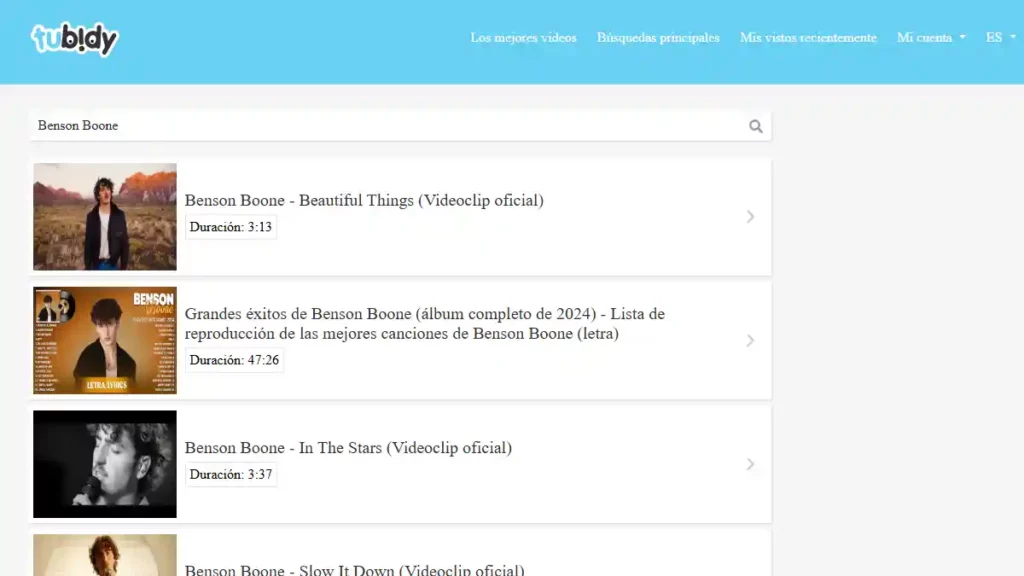This screenshot has height=576, width=1024.
Task: Open Los mejores videos page
Action: point(523,38)
